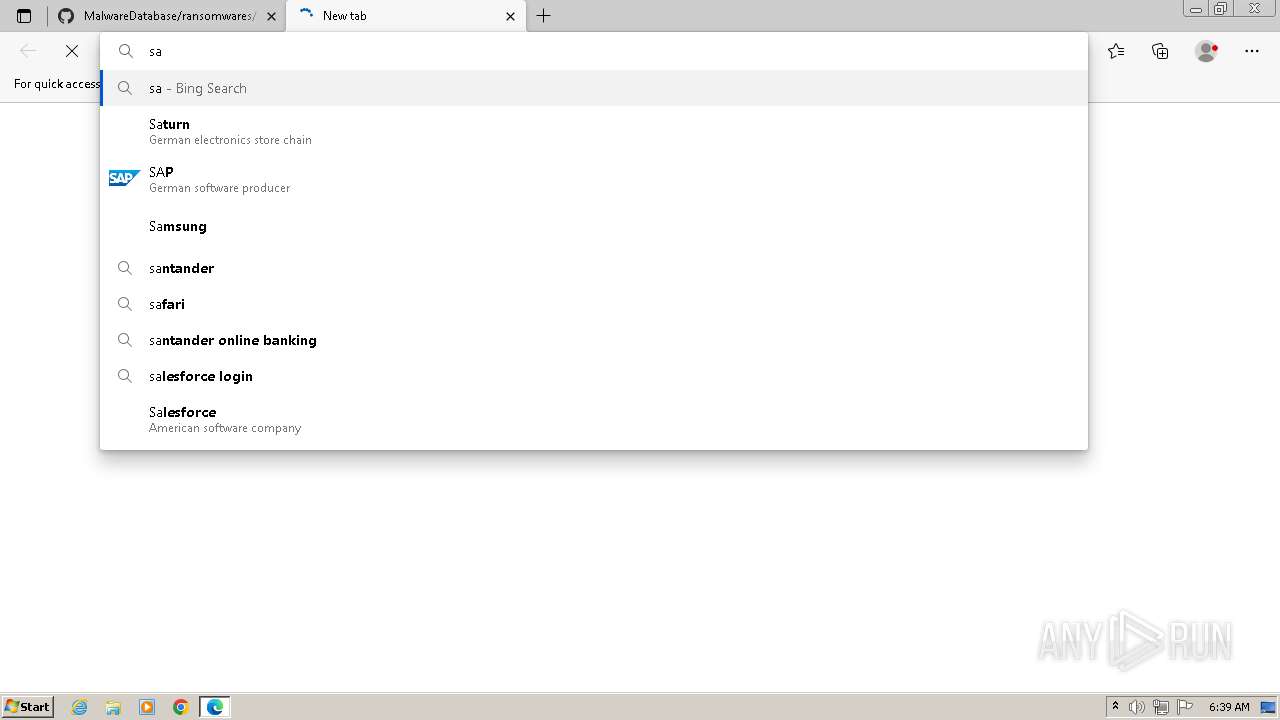Open the volume control tray icon
1280x720 pixels.
coord(1137,707)
